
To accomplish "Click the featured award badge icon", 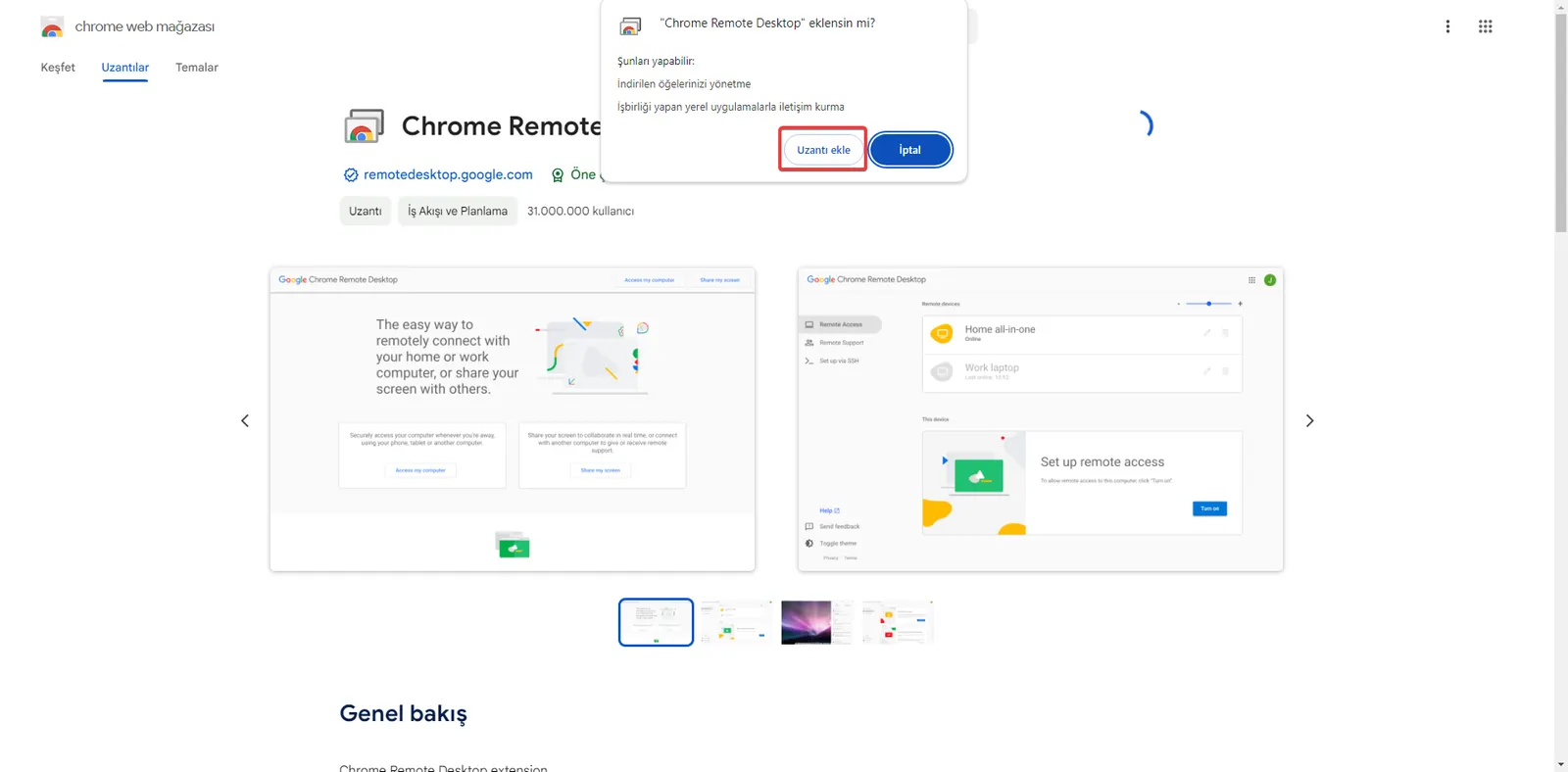I will click(558, 174).
